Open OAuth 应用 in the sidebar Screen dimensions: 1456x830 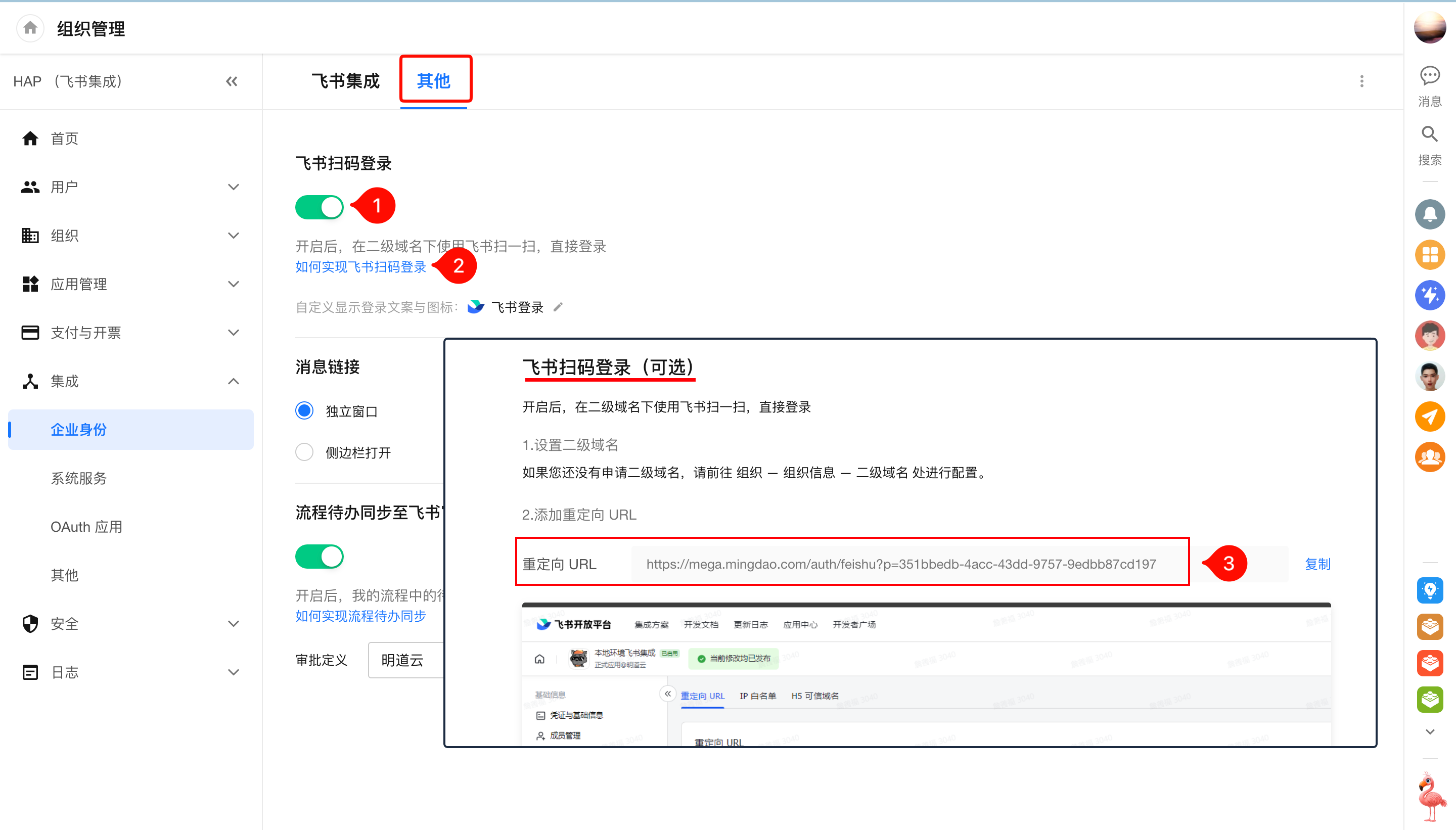pyautogui.click(x=86, y=526)
